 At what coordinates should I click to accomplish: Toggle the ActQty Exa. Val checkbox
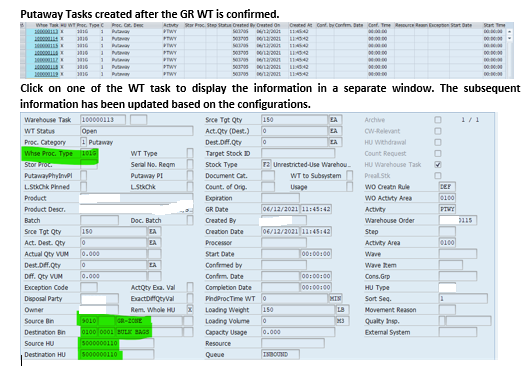point(190,287)
